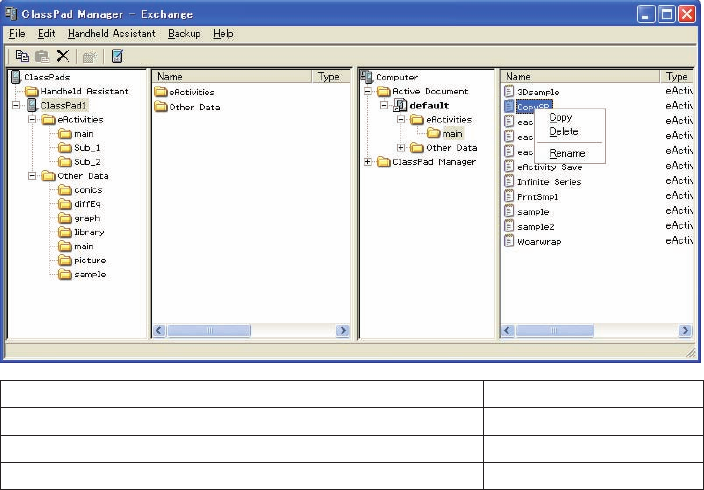Select the Wcarwrap file icon
This screenshot has width=704, height=490.
coord(509,241)
